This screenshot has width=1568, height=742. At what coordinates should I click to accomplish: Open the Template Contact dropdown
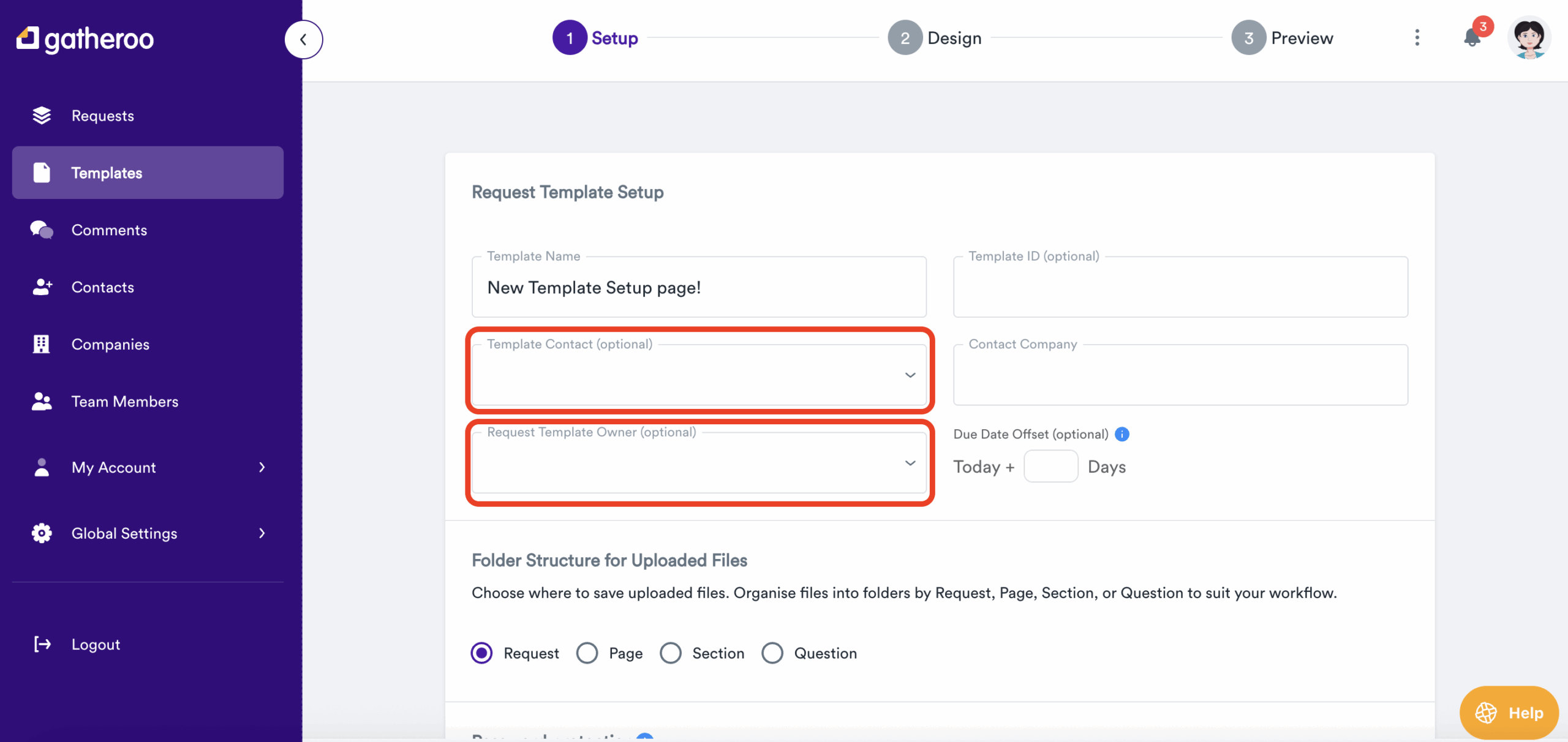699,375
